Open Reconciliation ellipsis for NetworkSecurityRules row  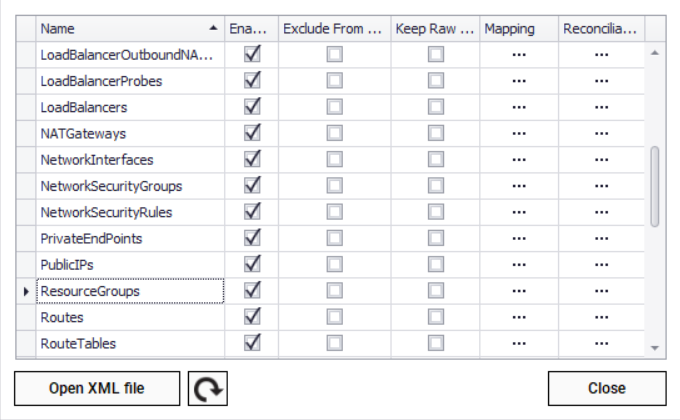click(x=601, y=212)
